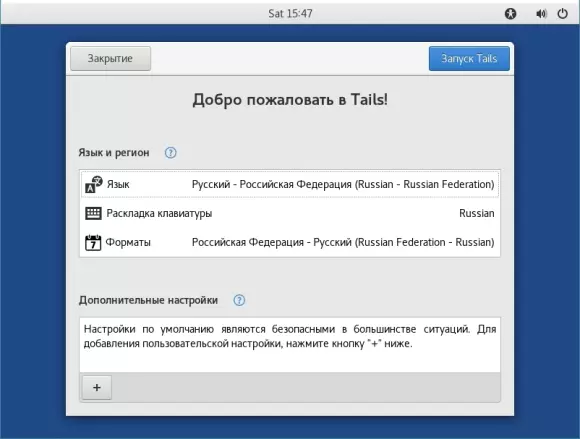Open the volume control in top bar
580x439 pixels.
(x=541, y=14)
